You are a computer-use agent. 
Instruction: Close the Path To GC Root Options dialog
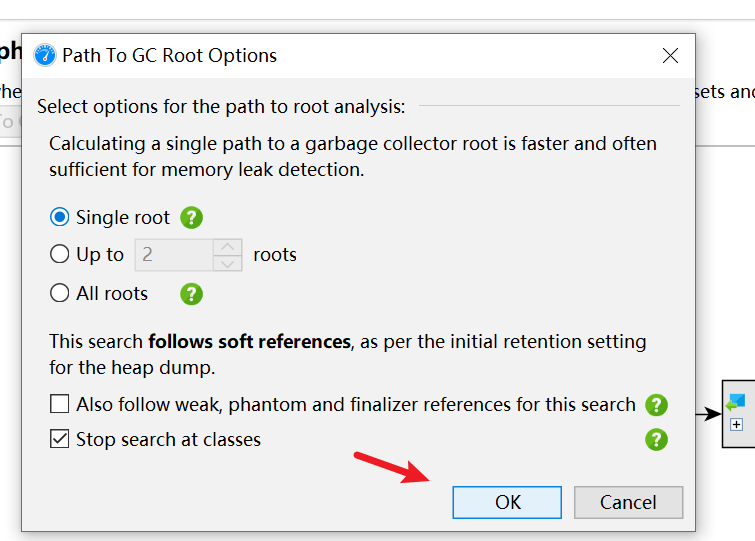click(x=670, y=56)
